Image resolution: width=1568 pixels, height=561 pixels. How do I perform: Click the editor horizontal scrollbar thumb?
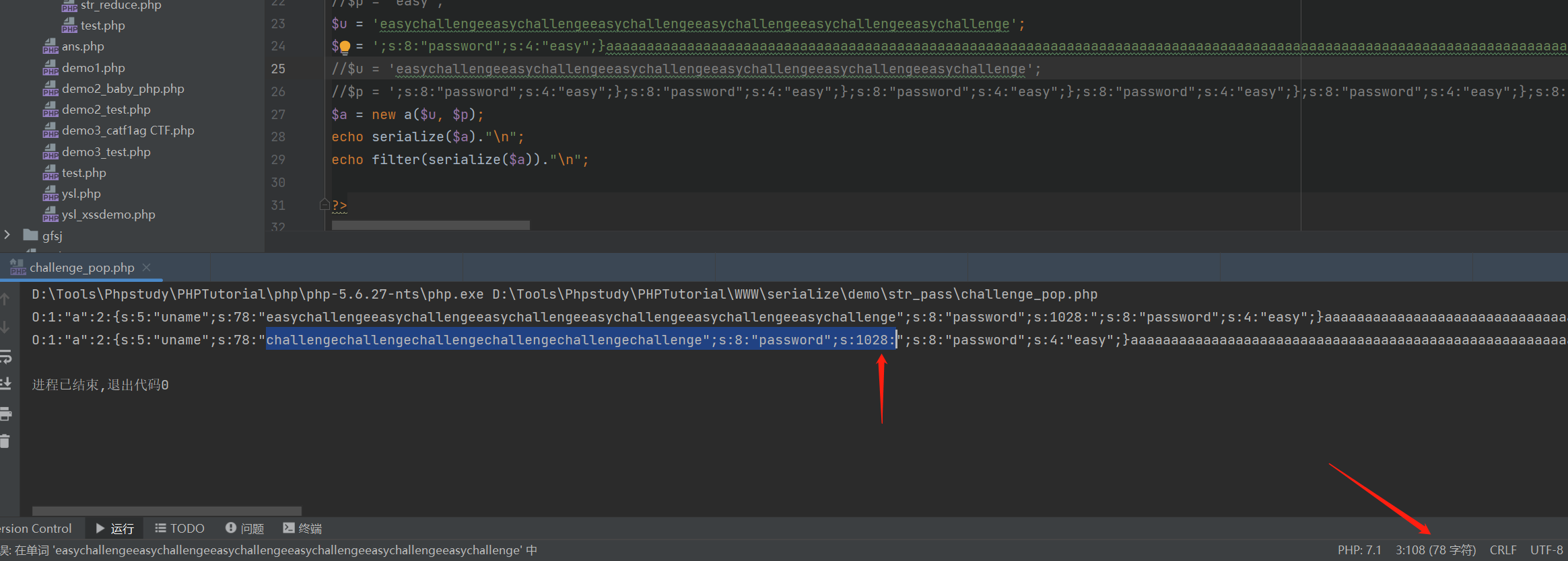coord(431,225)
